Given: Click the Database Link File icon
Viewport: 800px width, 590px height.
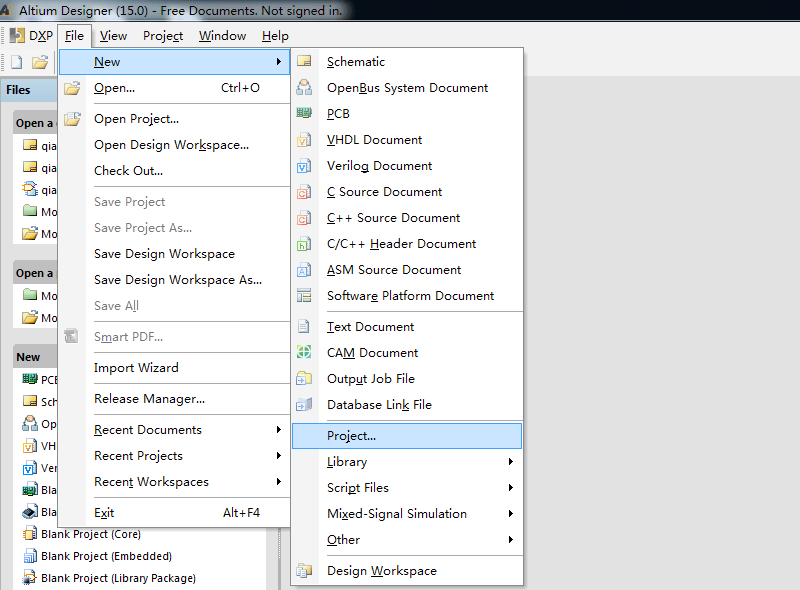Looking at the screenshot, I should point(305,405).
